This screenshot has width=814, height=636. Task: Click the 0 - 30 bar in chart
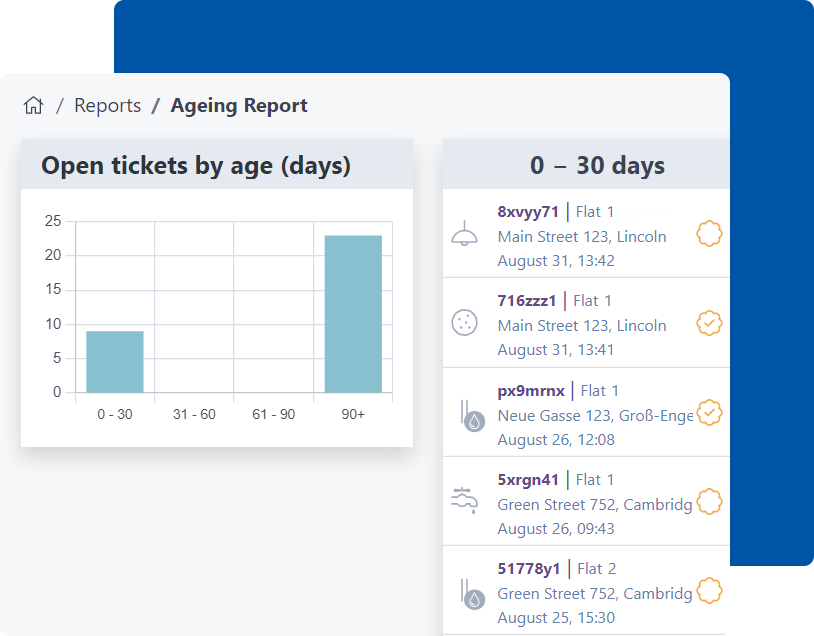click(x=115, y=362)
